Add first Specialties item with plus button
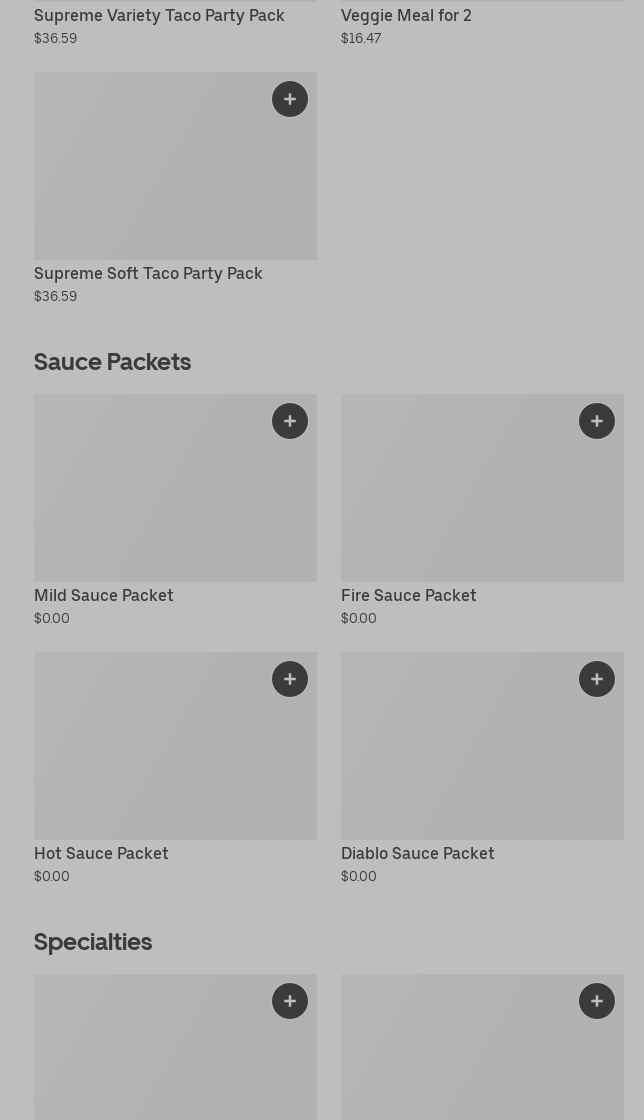Viewport: 644px width, 1120px height. 290,1001
